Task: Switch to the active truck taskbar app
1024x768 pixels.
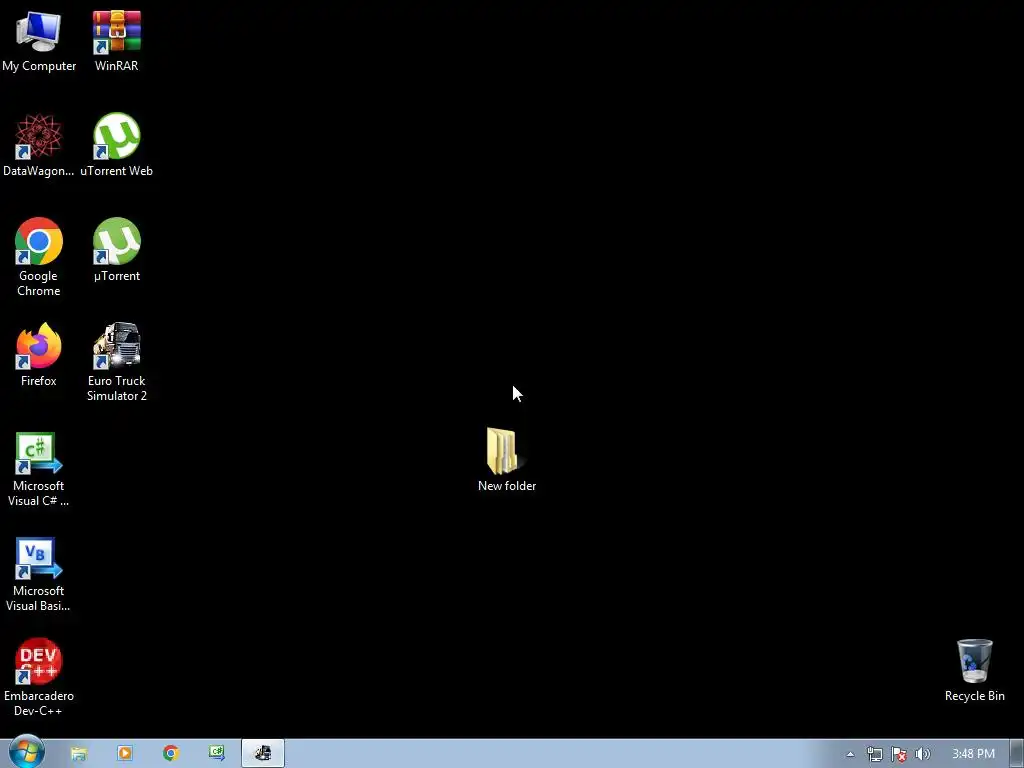Action: click(x=263, y=754)
